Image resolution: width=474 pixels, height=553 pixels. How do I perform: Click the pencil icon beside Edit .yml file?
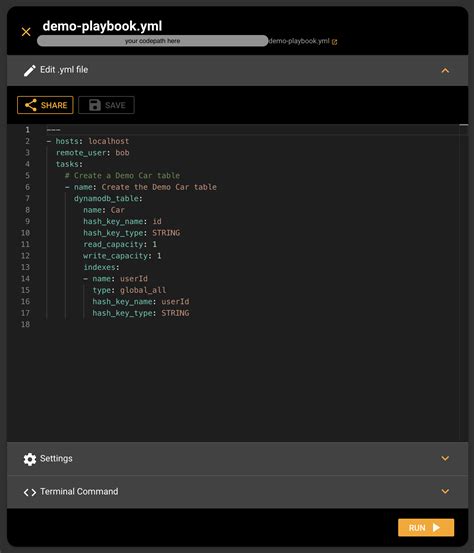coord(30,71)
